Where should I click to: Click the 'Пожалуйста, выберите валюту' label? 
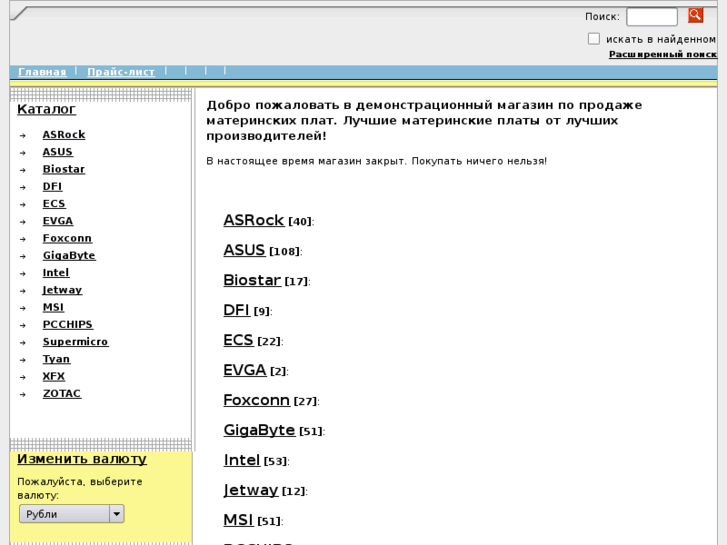tap(79, 488)
